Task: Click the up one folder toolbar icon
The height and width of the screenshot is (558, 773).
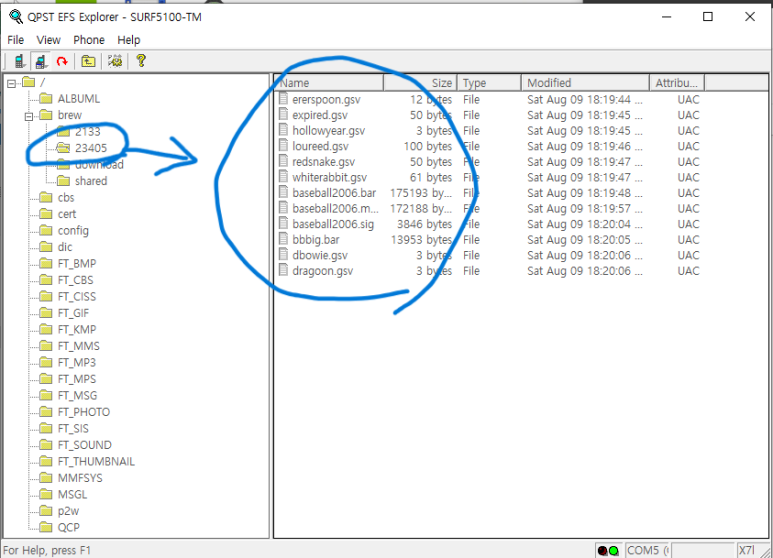Action: pyautogui.click(x=88, y=61)
